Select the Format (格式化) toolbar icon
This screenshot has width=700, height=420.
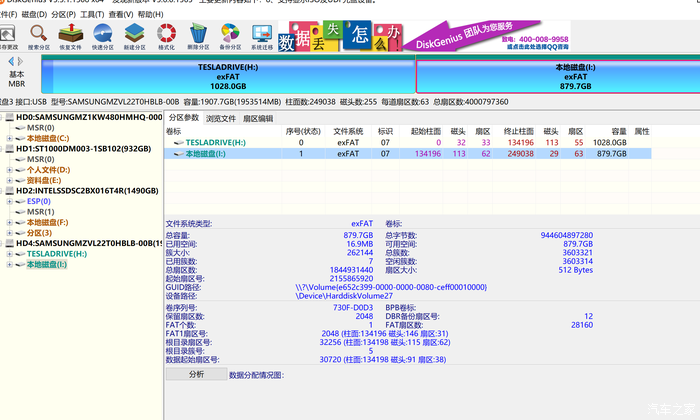pos(165,38)
